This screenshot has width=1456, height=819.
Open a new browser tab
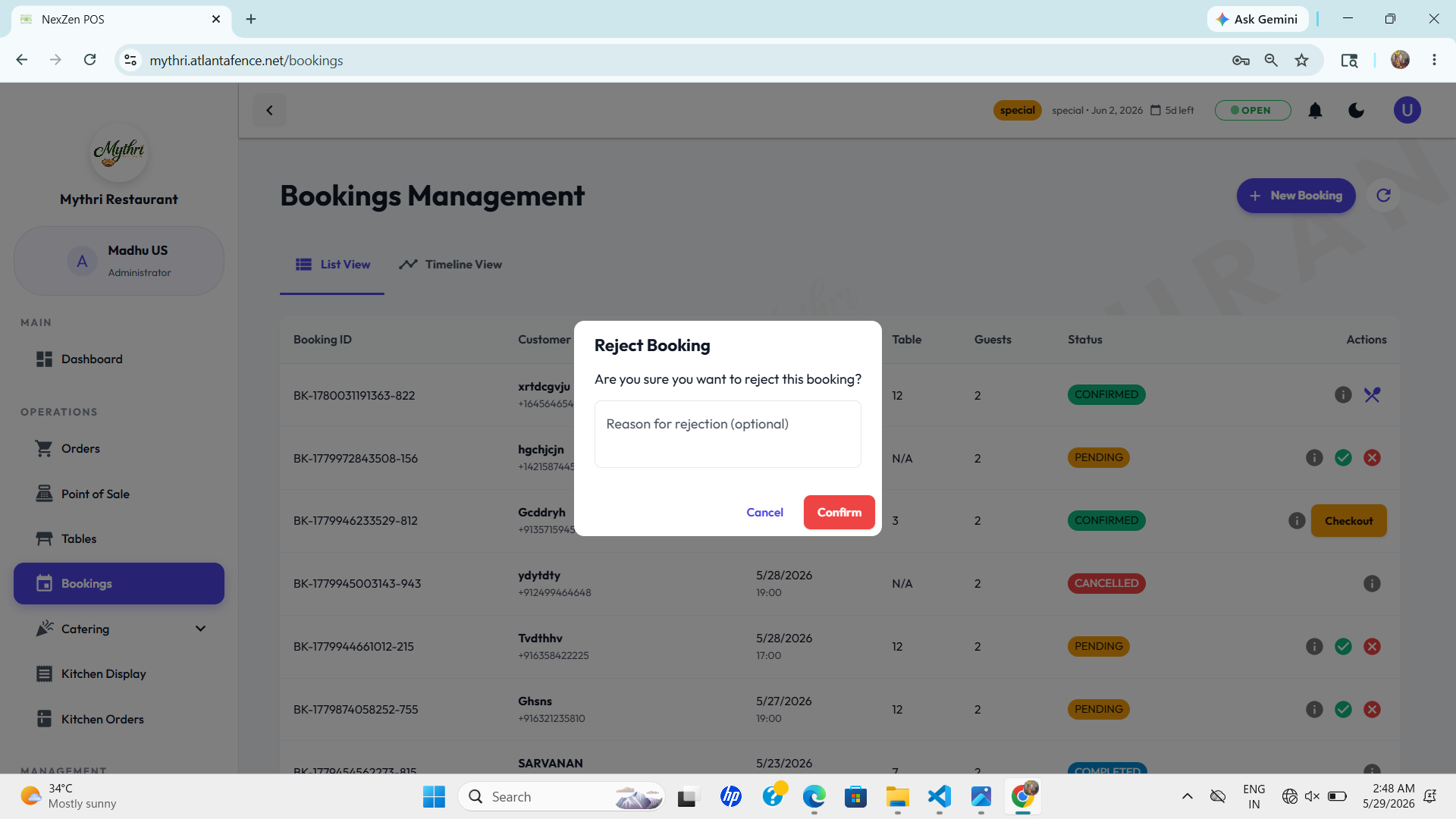(x=251, y=19)
